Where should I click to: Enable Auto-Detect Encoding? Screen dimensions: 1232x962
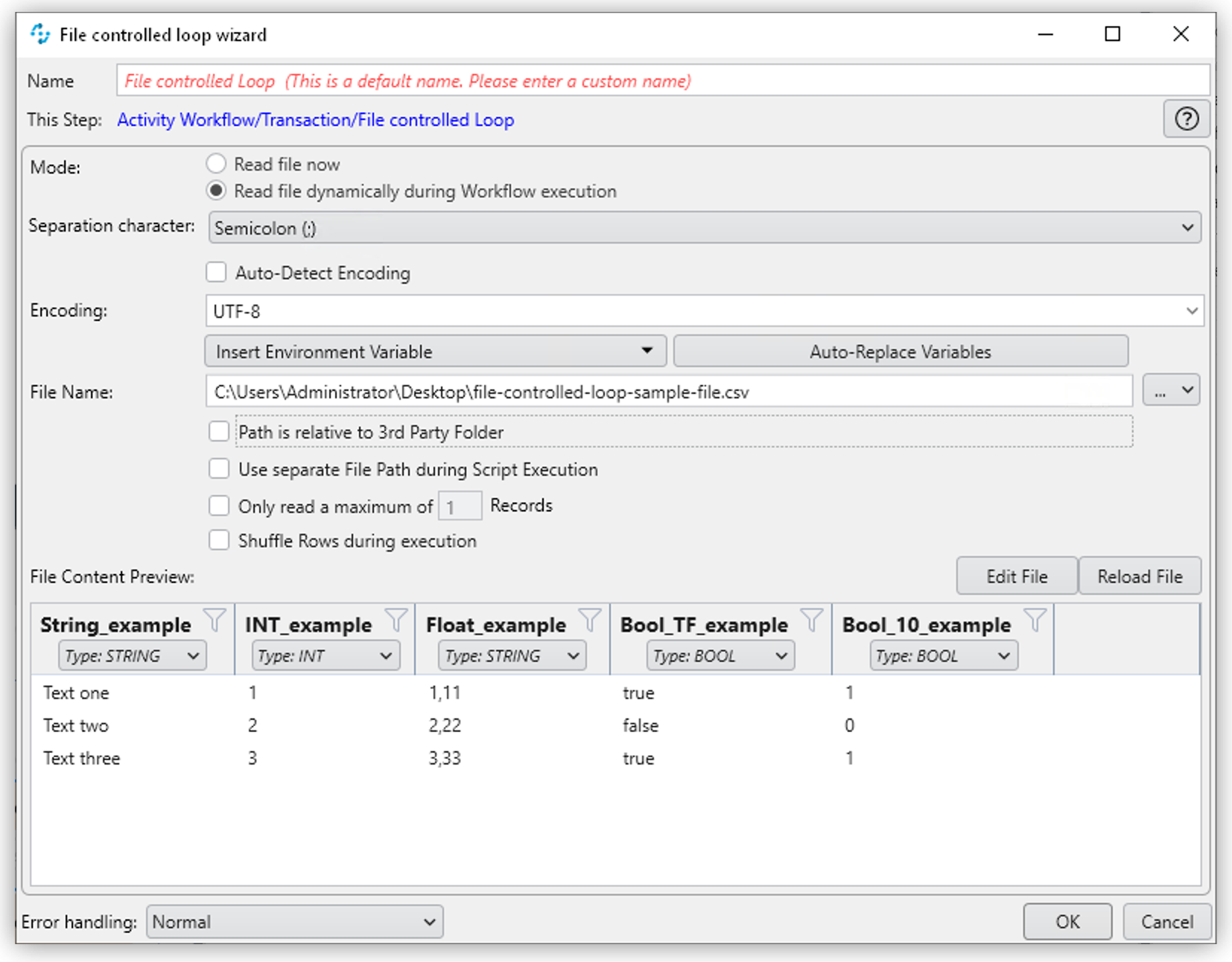[216, 273]
